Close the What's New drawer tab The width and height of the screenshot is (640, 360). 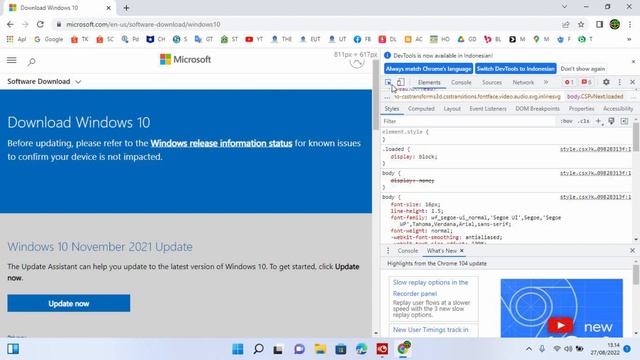click(x=462, y=251)
